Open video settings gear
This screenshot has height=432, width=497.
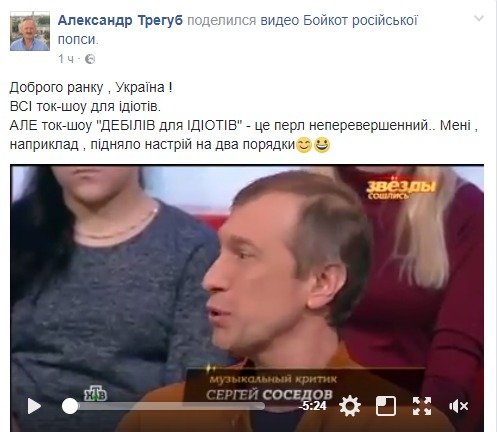(x=350, y=406)
